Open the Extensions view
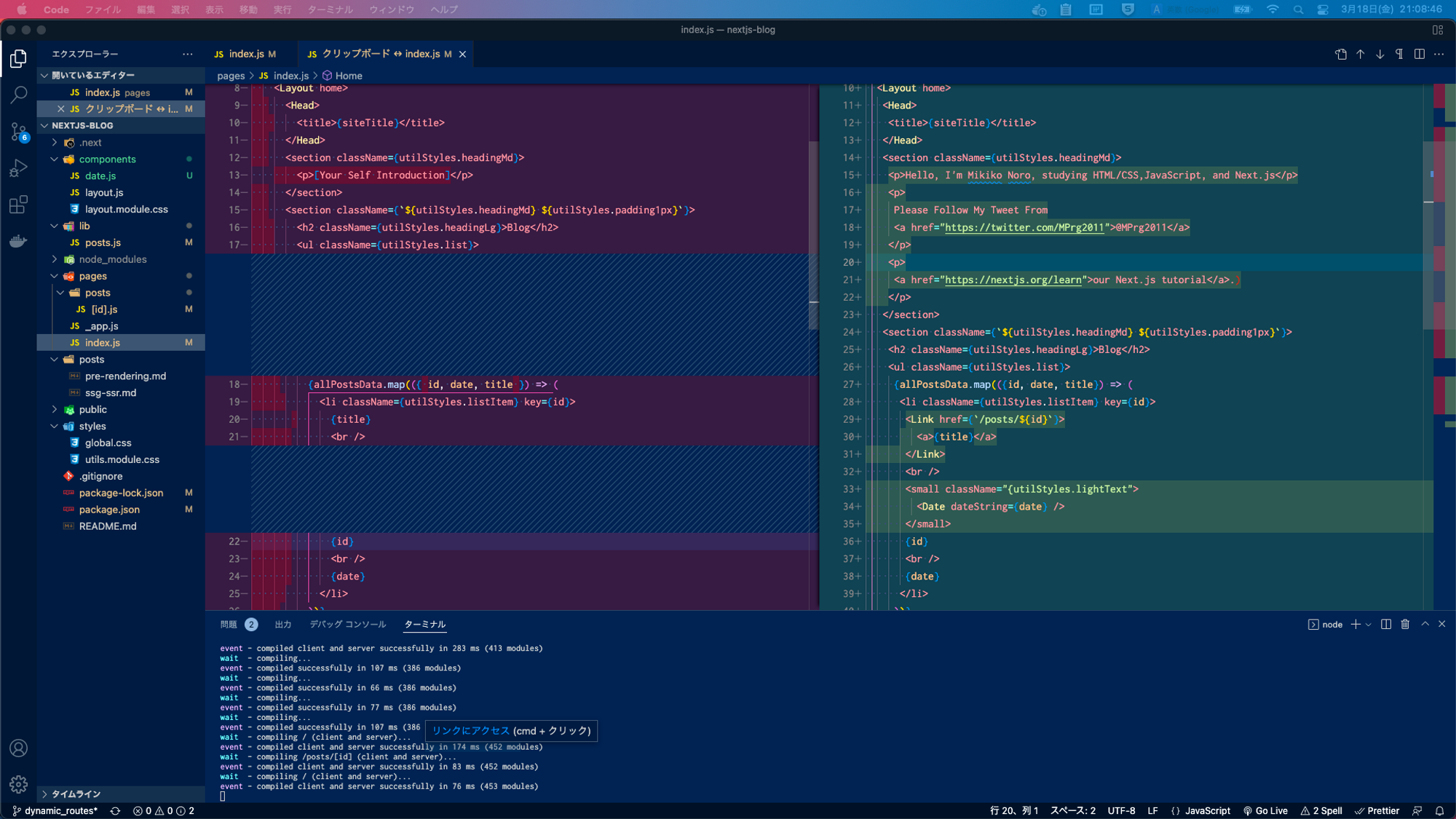Screen dimensions: 1456x819 click(x=19, y=205)
